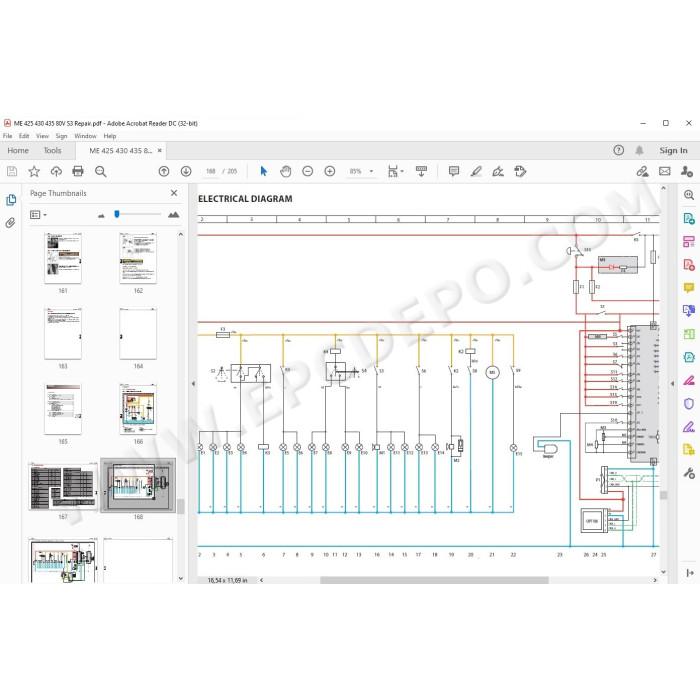Switch to the Tools tab
This screenshot has height=700, width=700.
tap(52, 150)
